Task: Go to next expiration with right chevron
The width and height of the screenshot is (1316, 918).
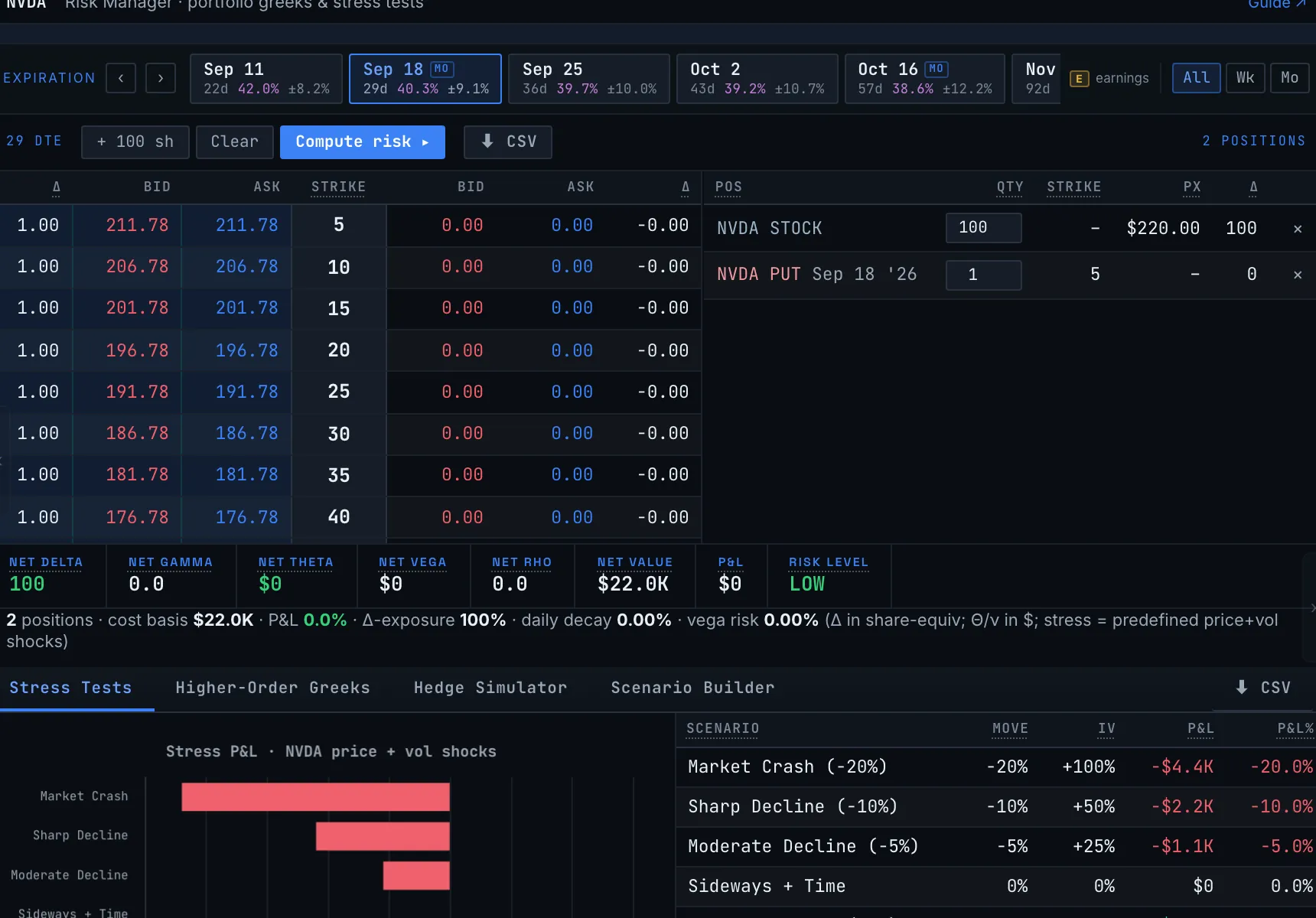Action: (161, 78)
